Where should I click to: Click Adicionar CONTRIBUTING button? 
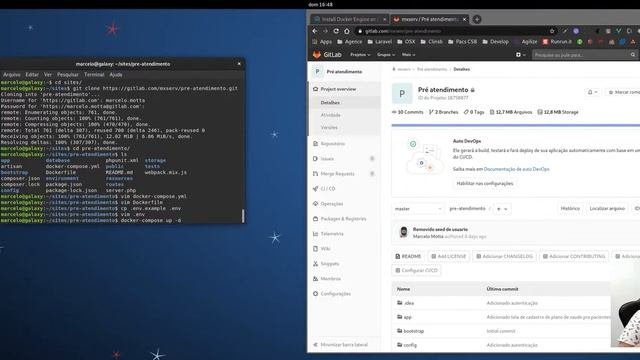(574, 256)
